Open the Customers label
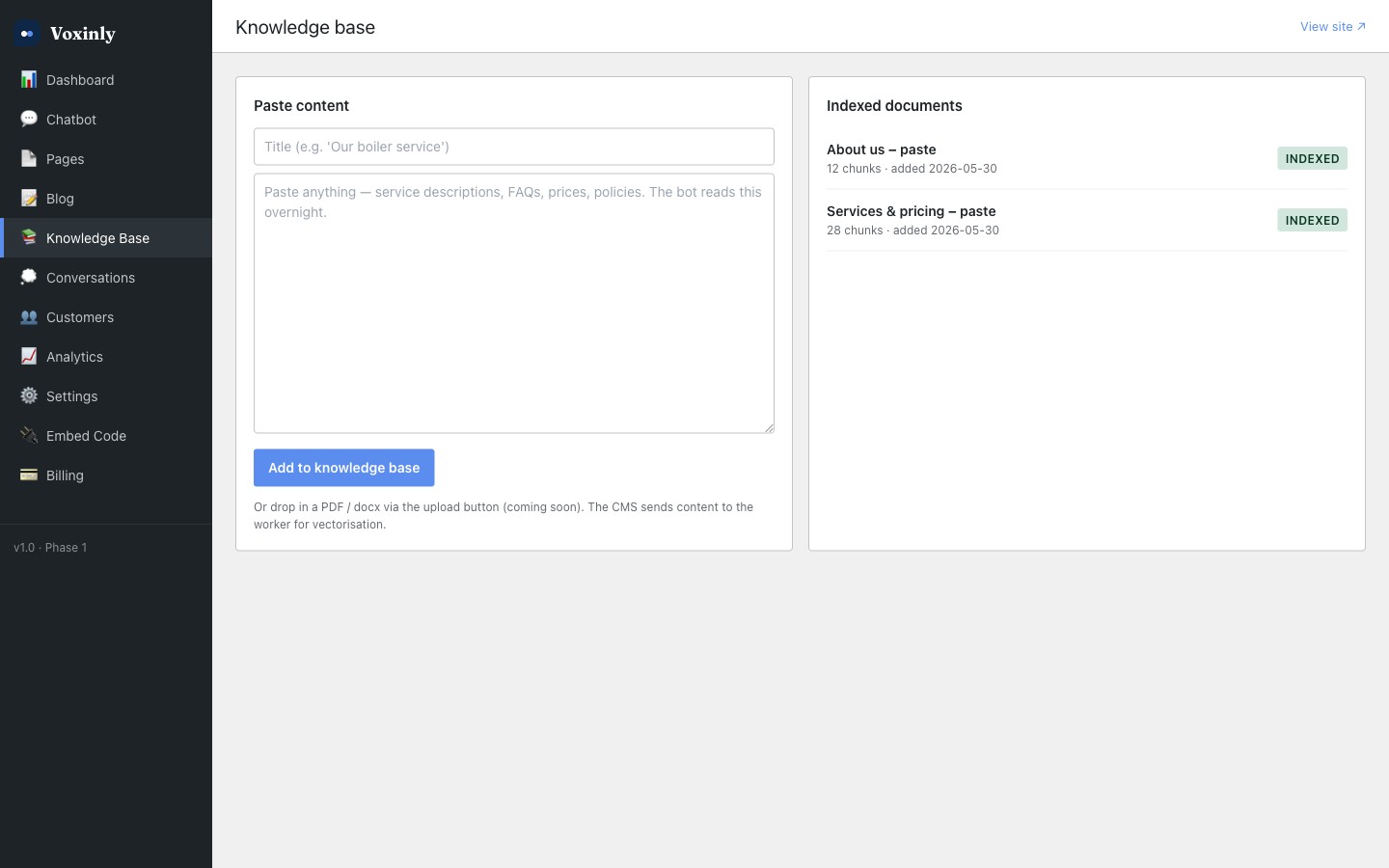The image size is (1389, 868). click(80, 317)
